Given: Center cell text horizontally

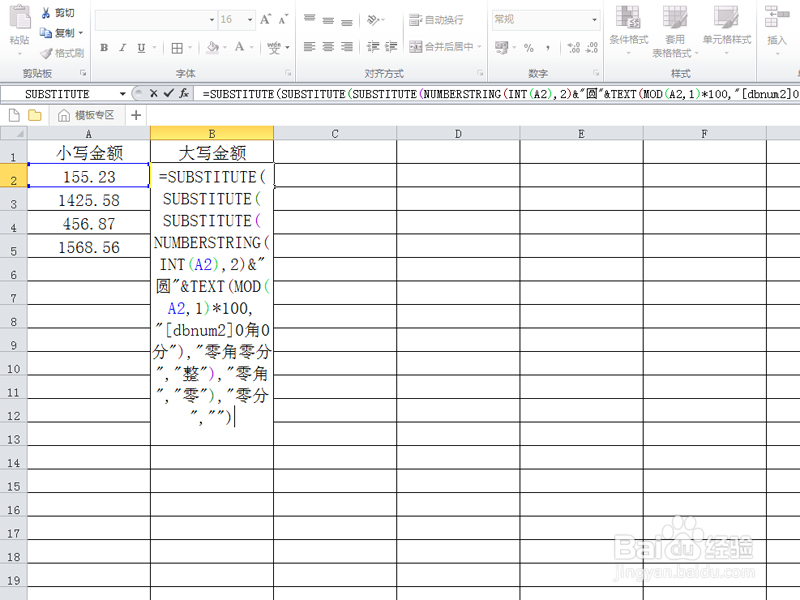Looking at the screenshot, I should 328,47.
